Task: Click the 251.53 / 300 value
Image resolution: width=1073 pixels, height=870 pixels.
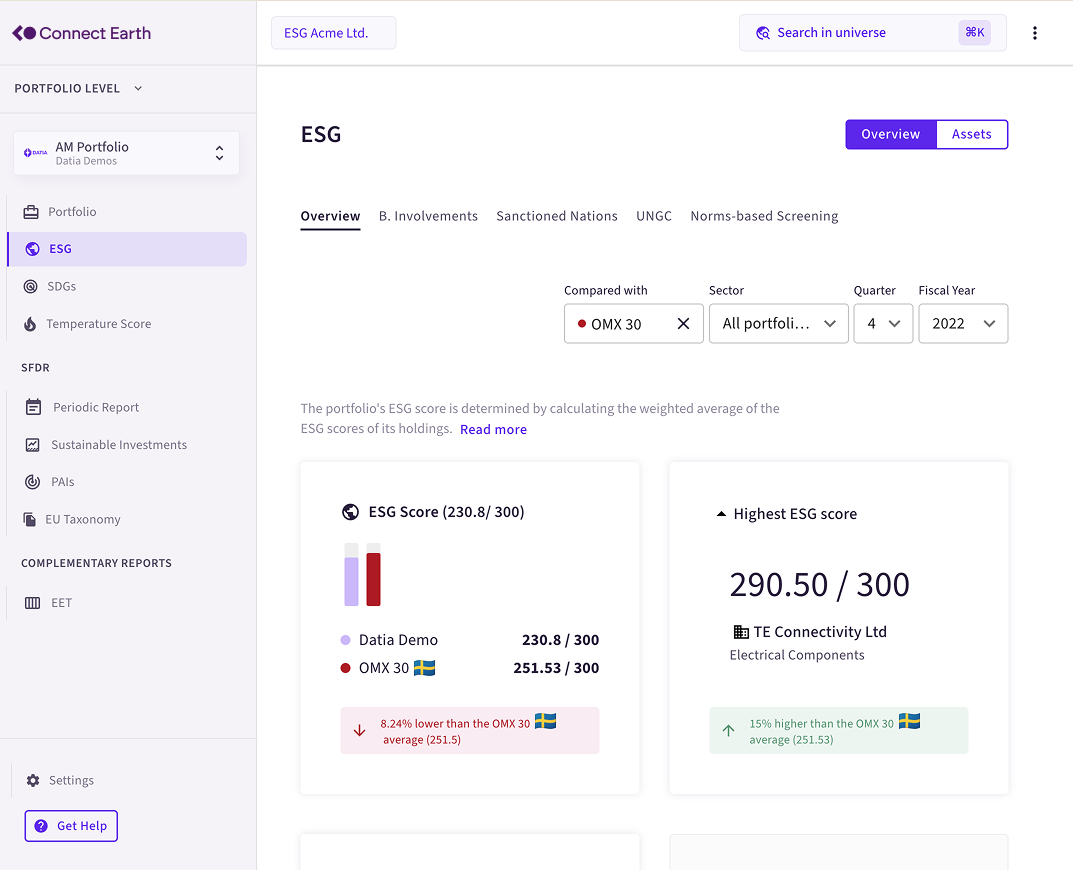Action: point(556,668)
